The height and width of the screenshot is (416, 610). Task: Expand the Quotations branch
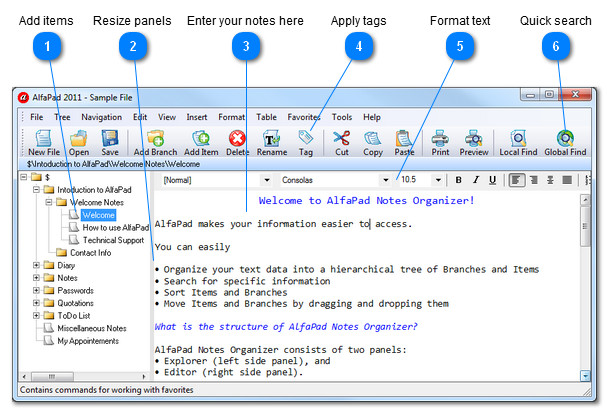[x=37, y=303]
